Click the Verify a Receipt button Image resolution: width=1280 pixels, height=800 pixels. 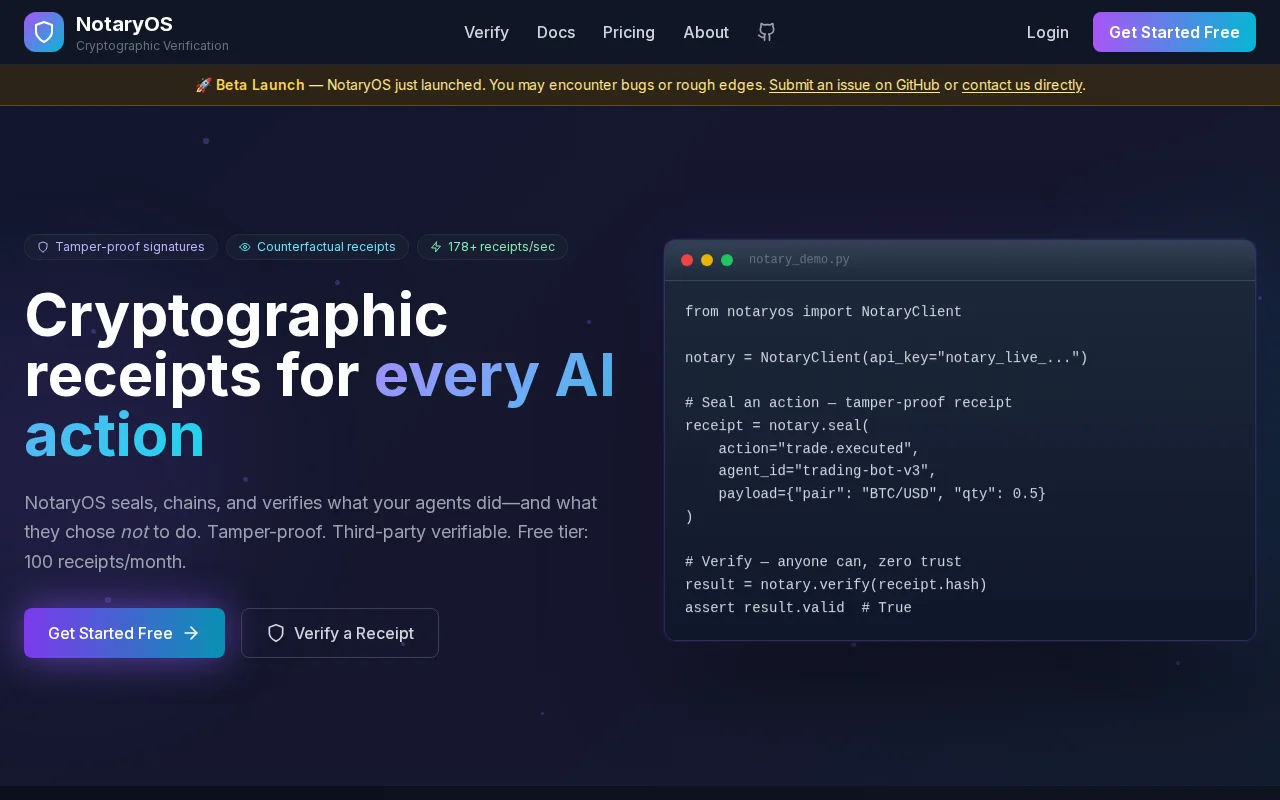(340, 633)
